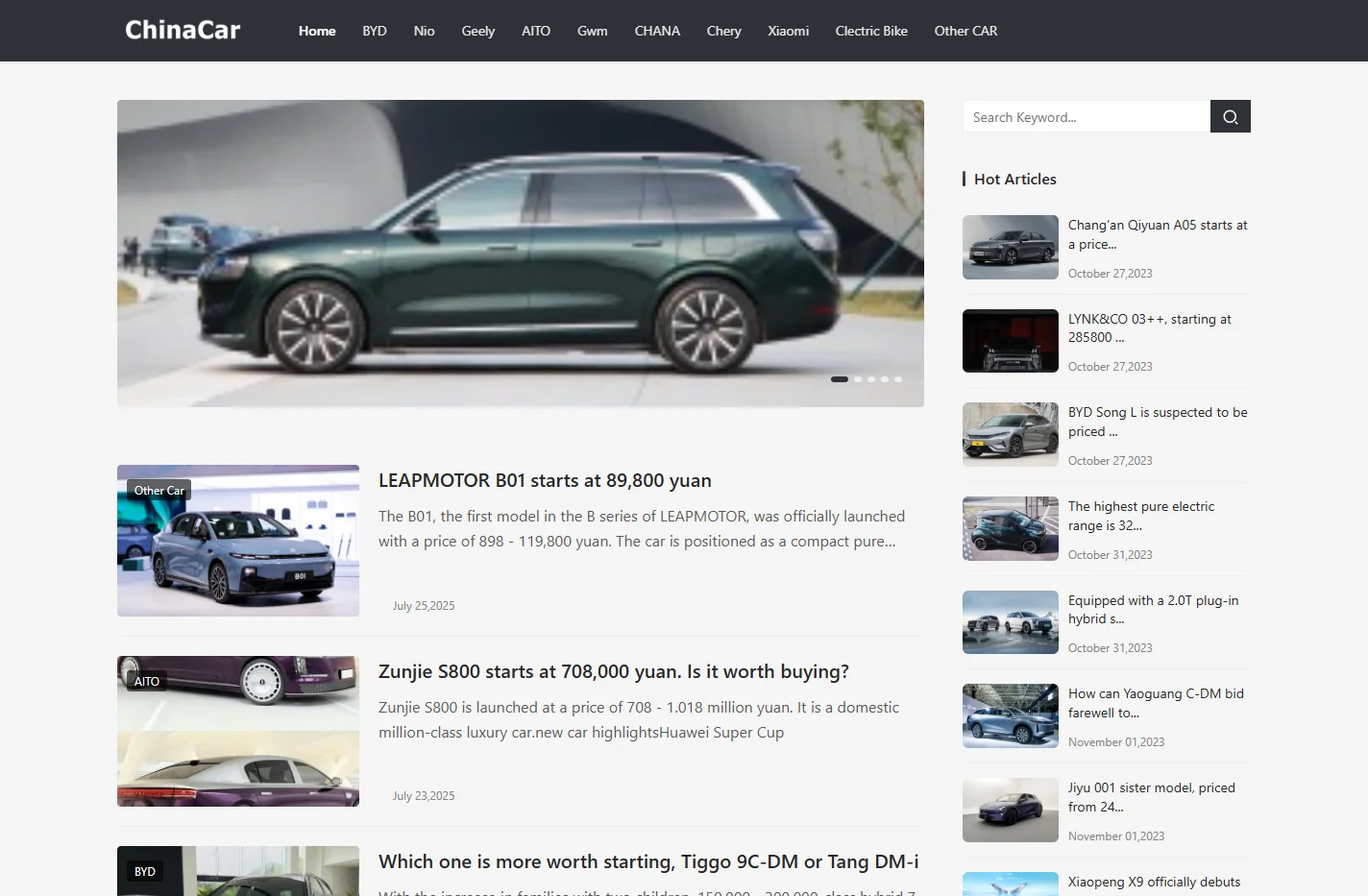Screen dimensions: 1368x896
Task: Jump to the third carousel slide dot
Action: click(871, 379)
